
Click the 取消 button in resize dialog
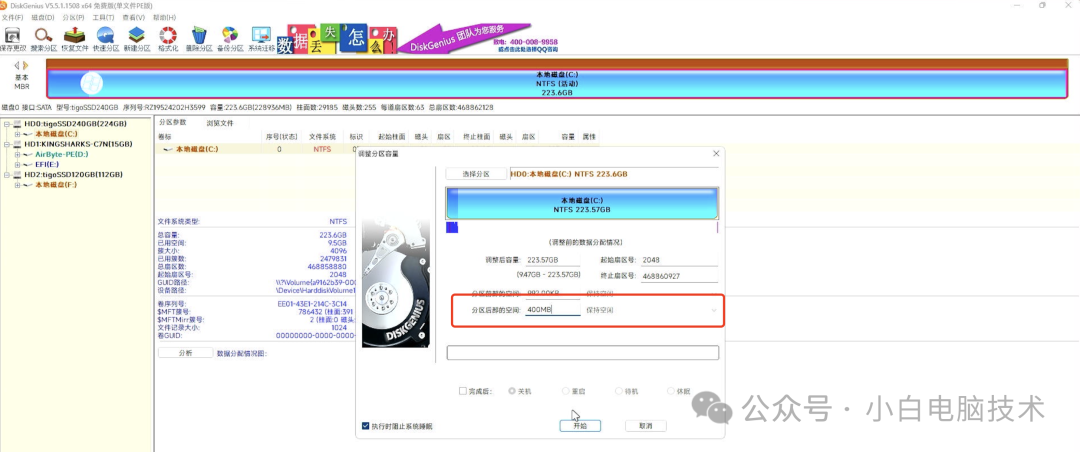pyautogui.click(x=645, y=426)
